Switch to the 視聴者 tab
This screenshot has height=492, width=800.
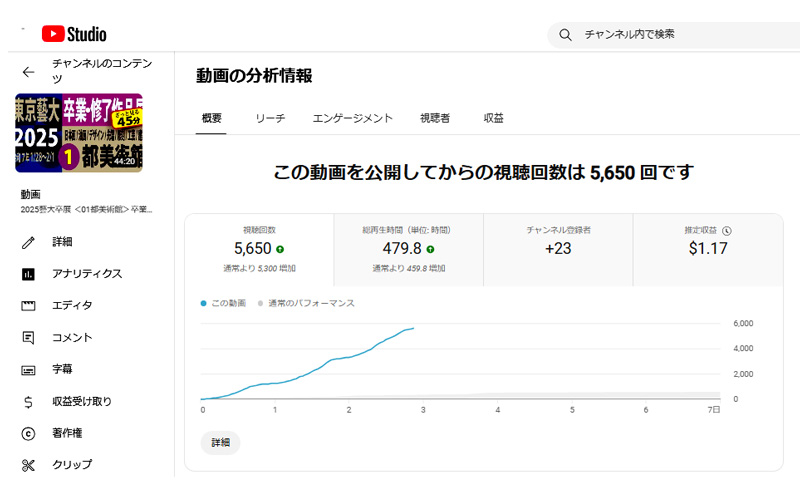tap(435, 118)
